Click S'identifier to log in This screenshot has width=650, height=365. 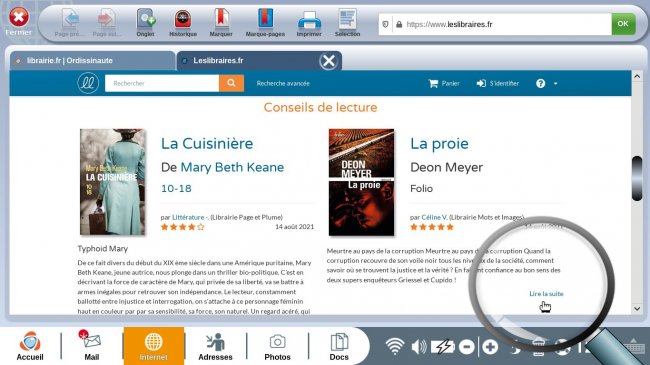click(x=497, y=83)
